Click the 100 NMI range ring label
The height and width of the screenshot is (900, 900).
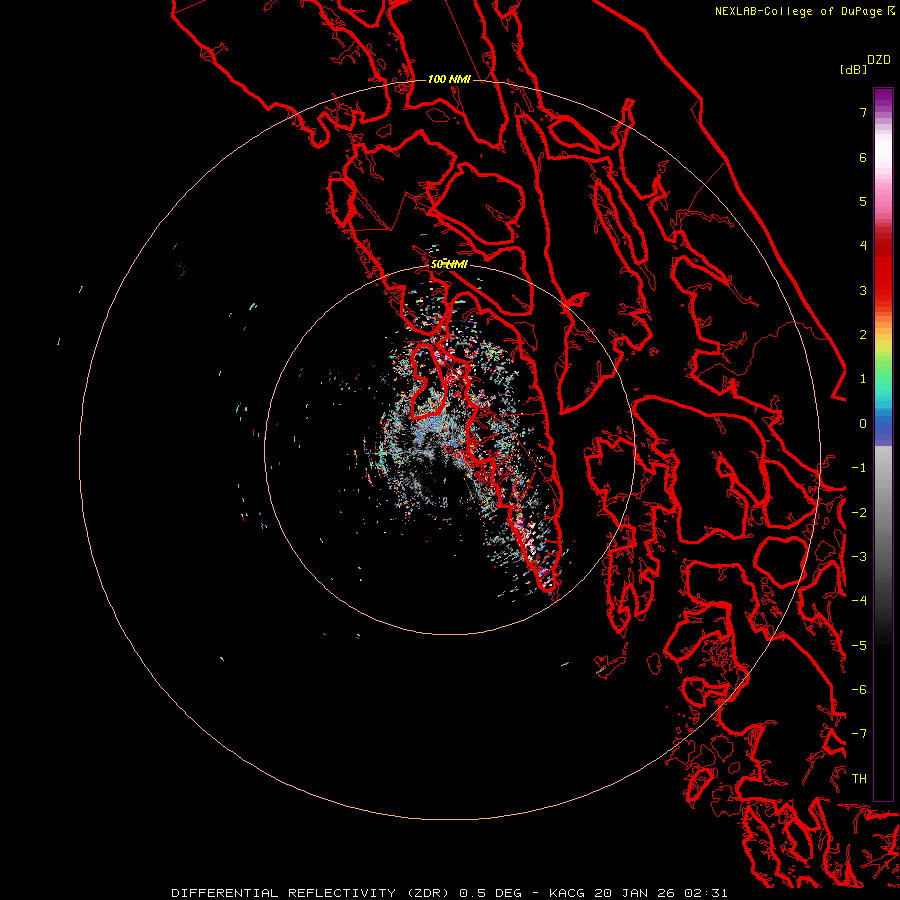(449, 79)
